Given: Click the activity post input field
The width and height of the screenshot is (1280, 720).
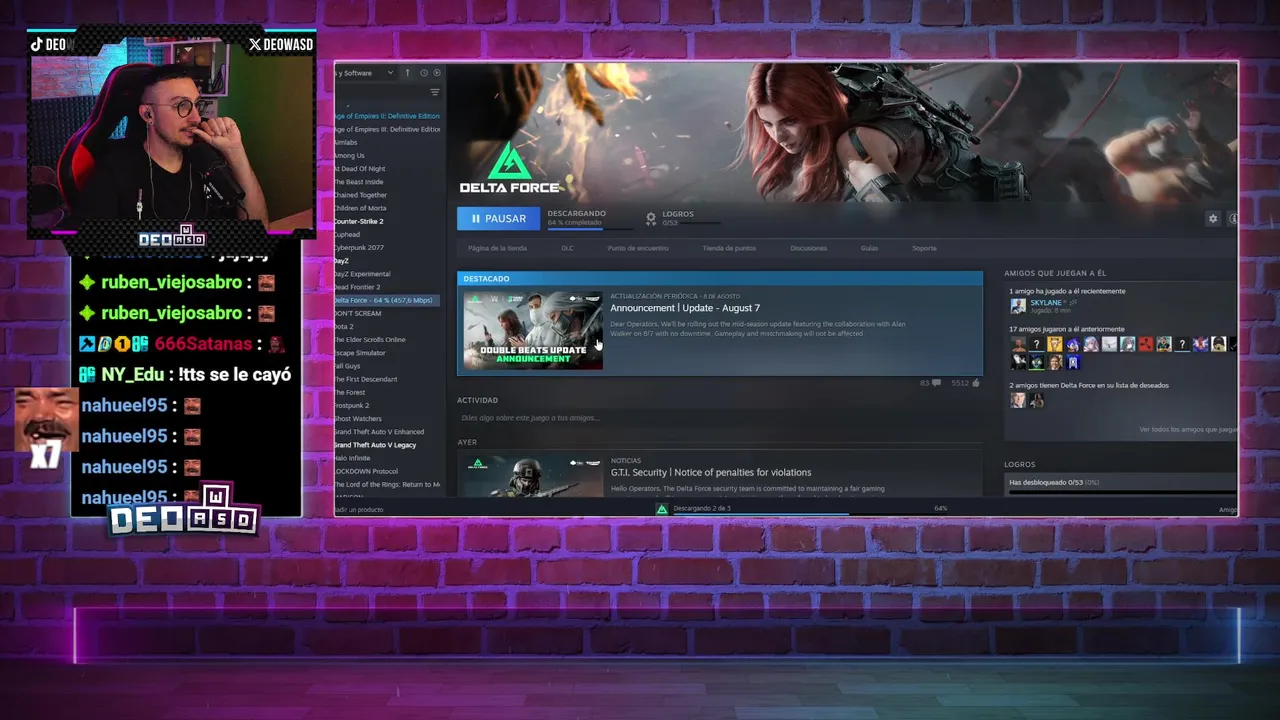Looking at the screenshot, I should [x=718, y=418].
